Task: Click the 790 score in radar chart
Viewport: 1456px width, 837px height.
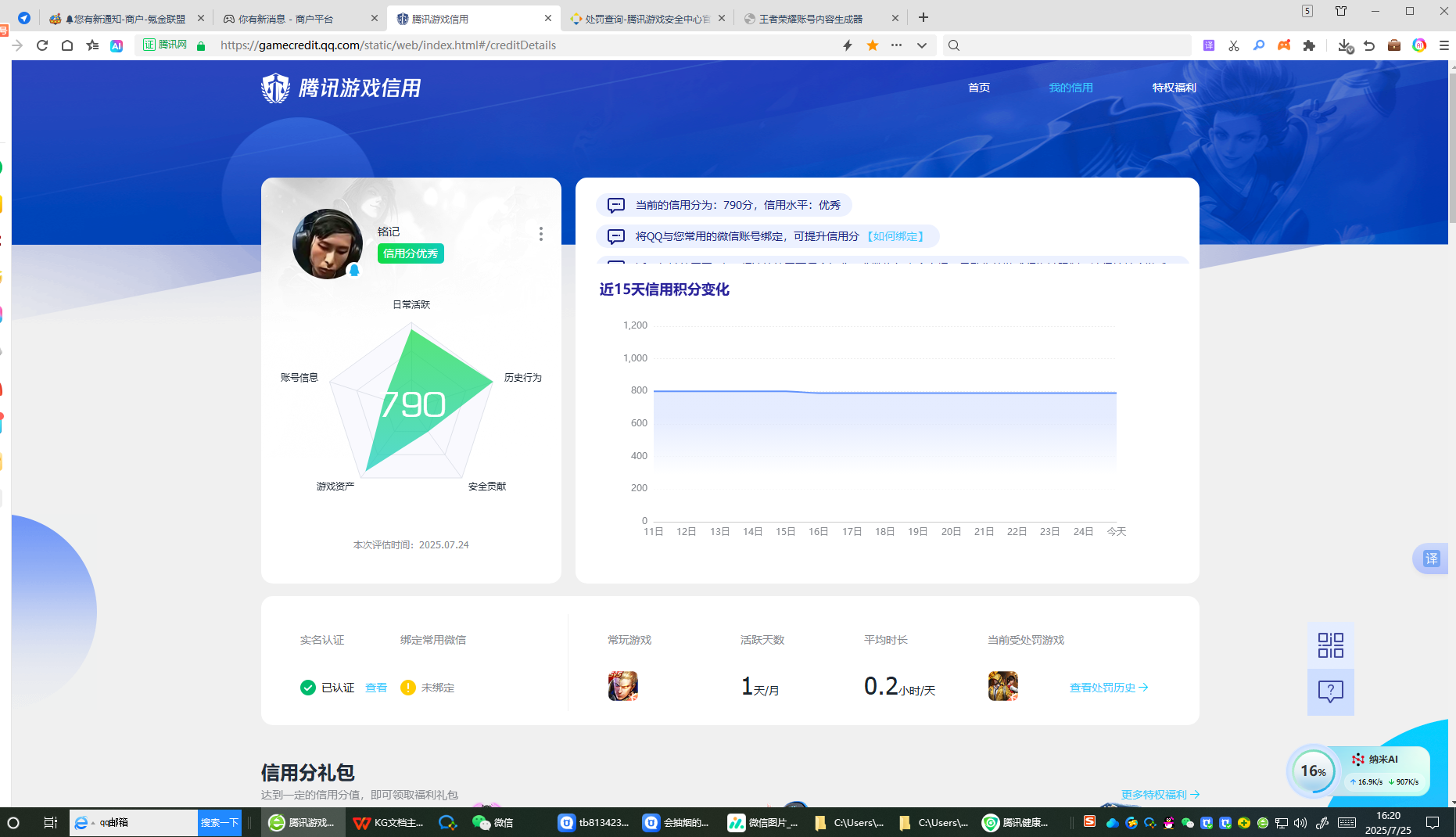Action: [413, 404]
